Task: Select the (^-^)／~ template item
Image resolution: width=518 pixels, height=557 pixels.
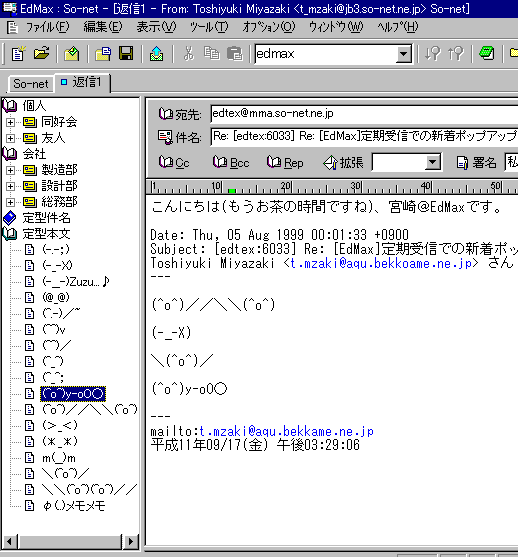Action: [61, 314]
